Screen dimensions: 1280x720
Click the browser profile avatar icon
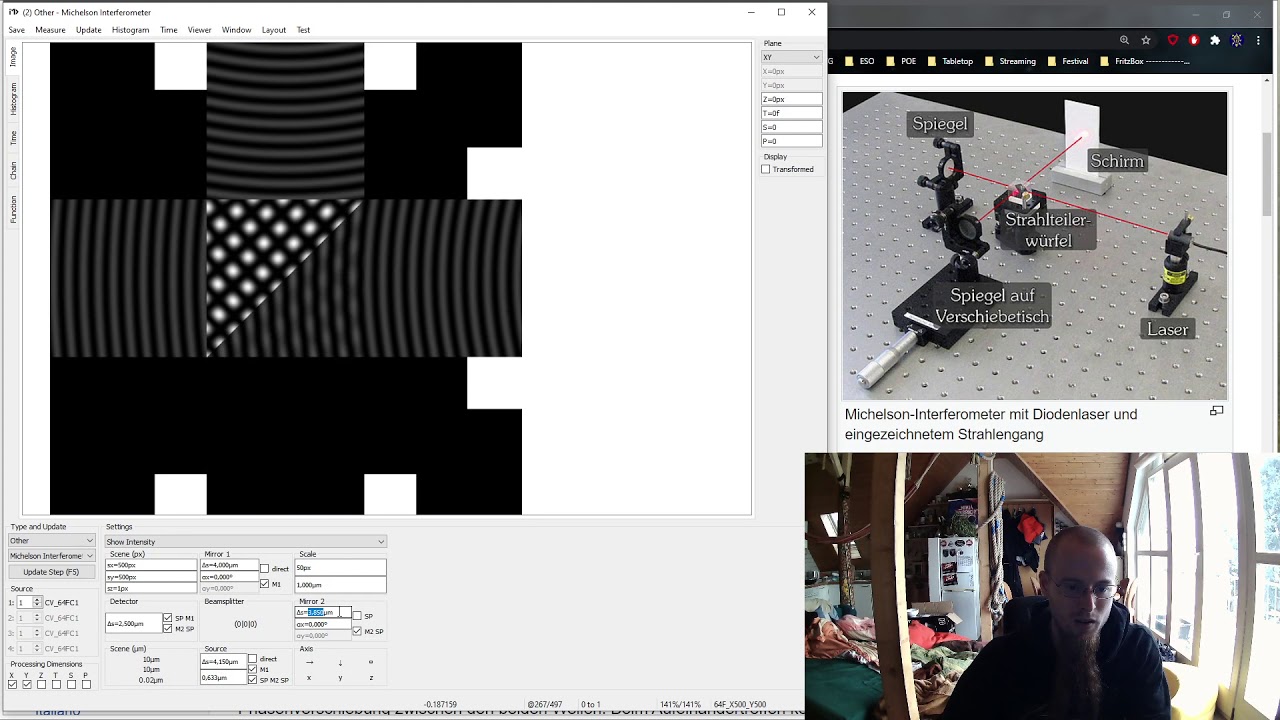tap(1237, 40)
